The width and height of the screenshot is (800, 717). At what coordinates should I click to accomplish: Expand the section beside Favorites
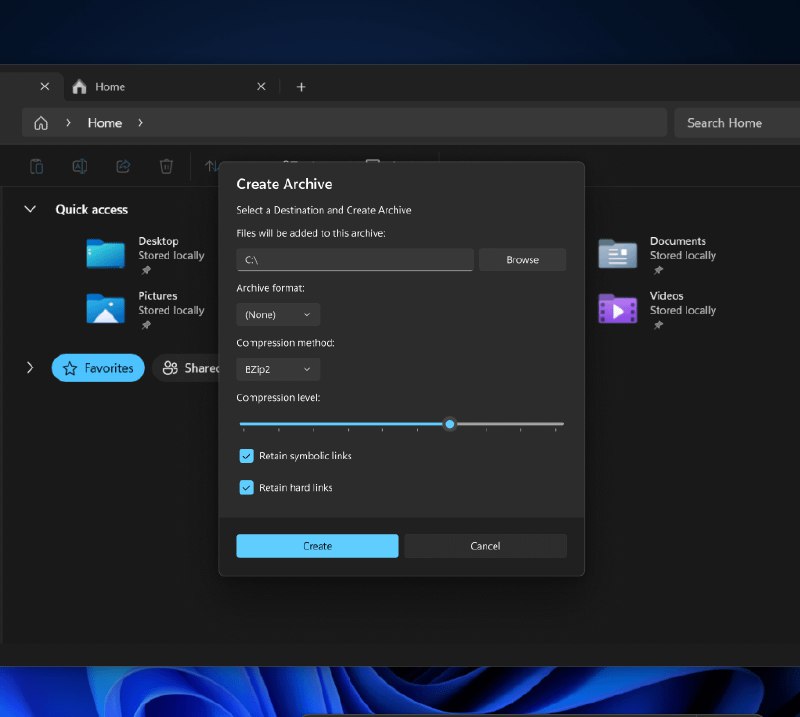30,368
